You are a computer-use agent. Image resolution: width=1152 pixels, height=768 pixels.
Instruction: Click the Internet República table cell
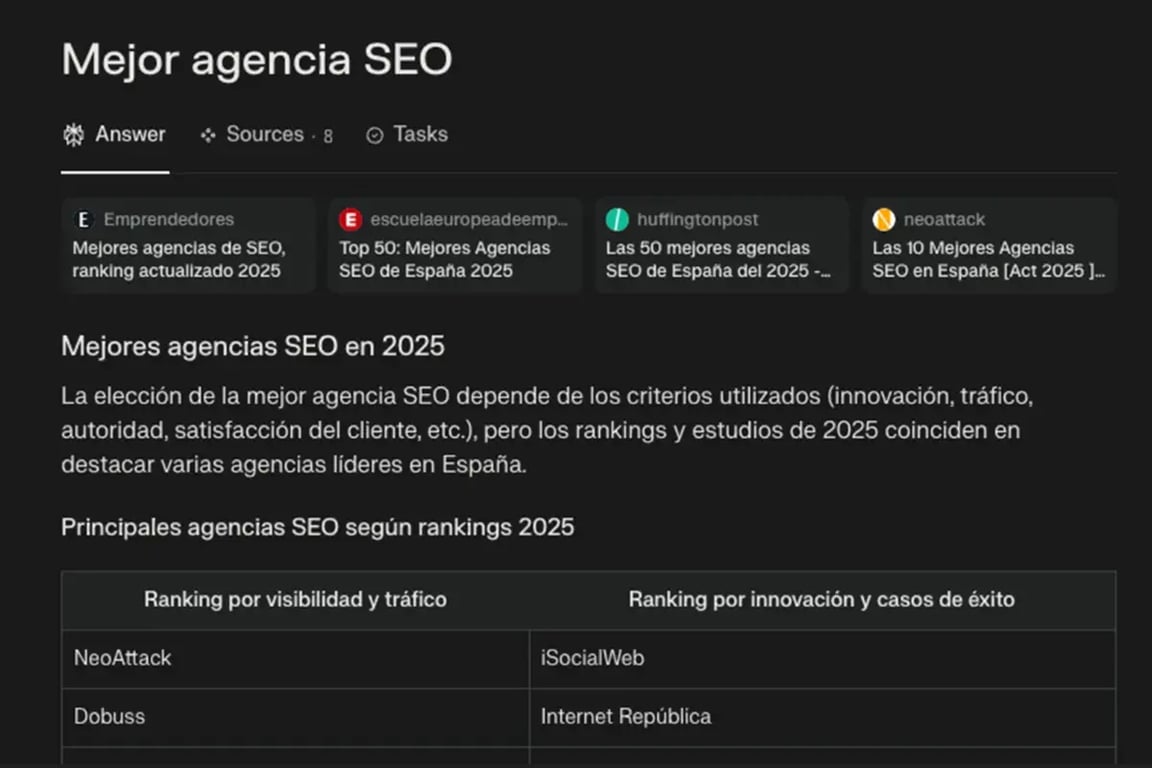(x=822, y=717)
